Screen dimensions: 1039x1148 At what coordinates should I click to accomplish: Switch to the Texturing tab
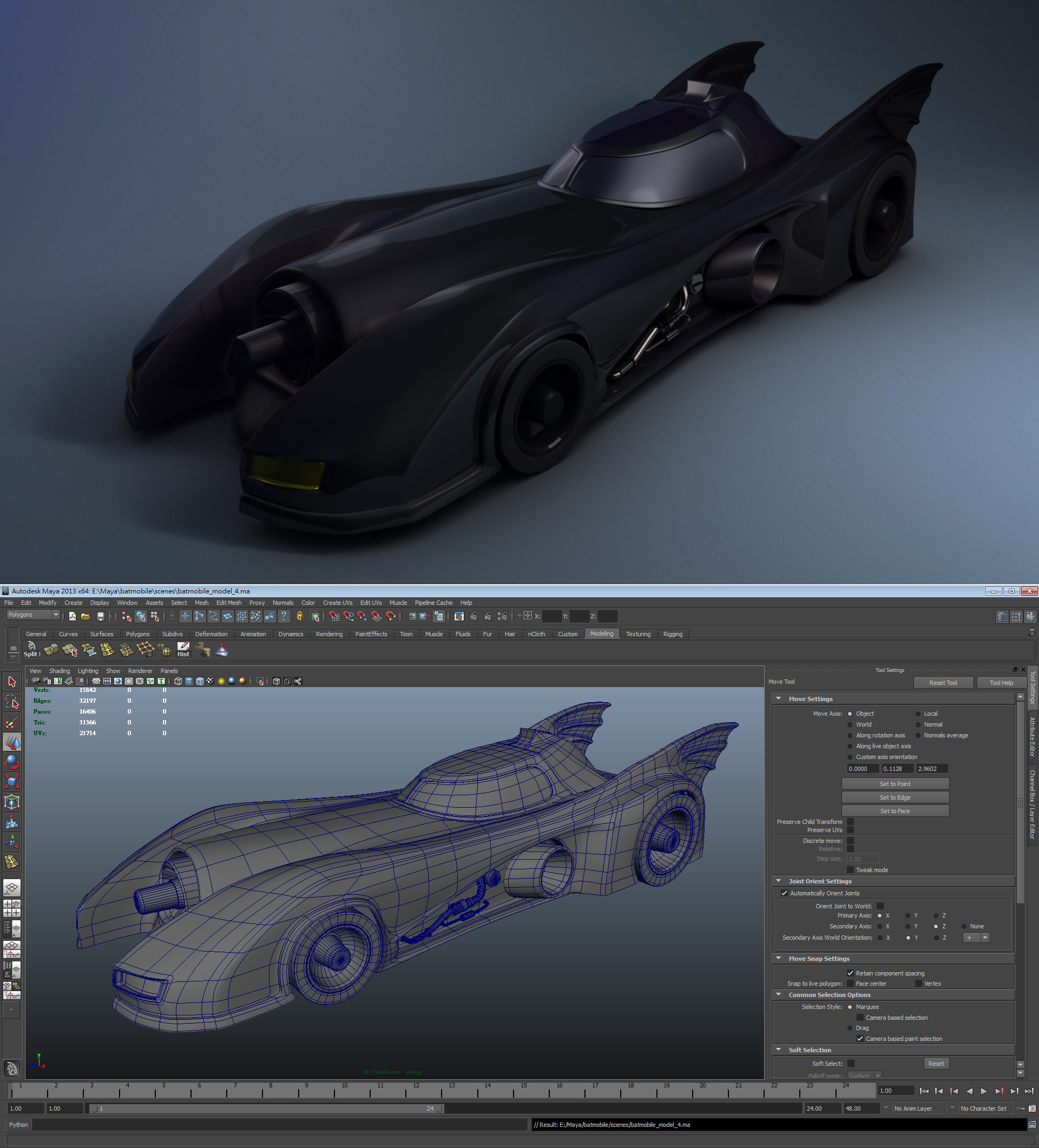coord(639,634)
